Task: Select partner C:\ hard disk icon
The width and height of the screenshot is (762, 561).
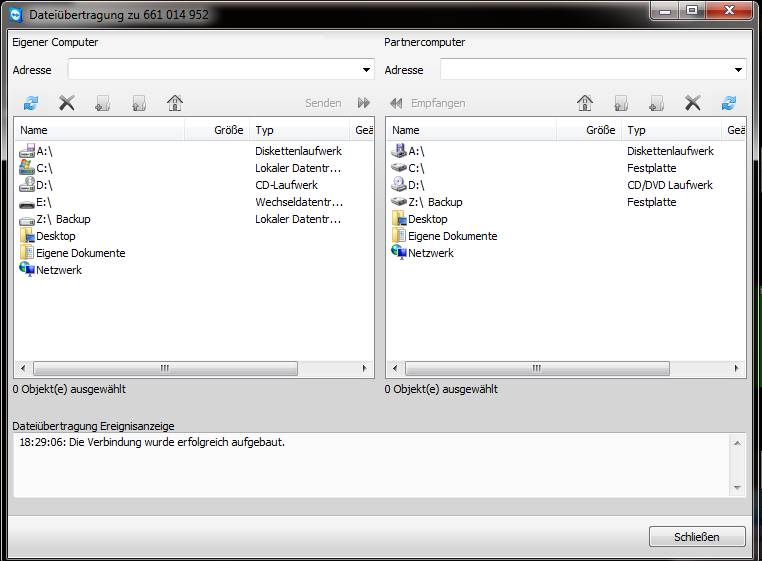Action: (x=399, y=168)
